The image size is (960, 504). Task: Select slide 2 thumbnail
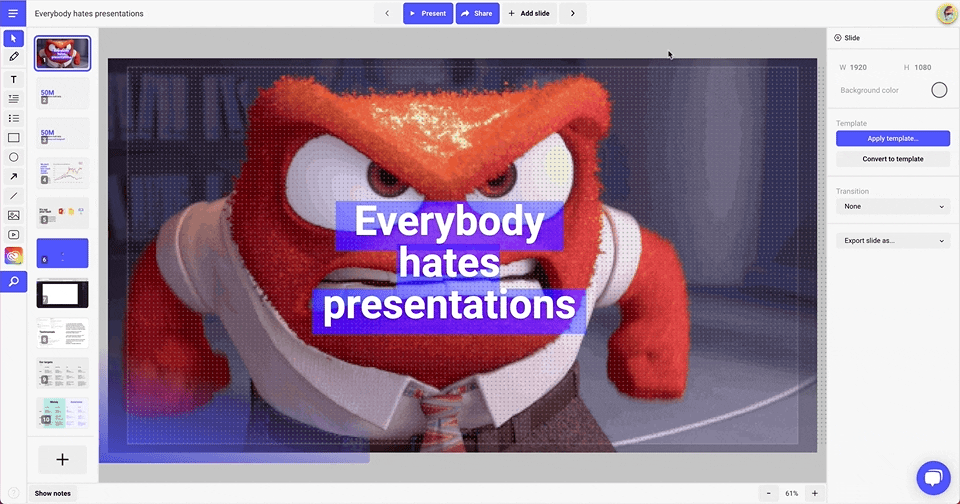tap(62, 93)
